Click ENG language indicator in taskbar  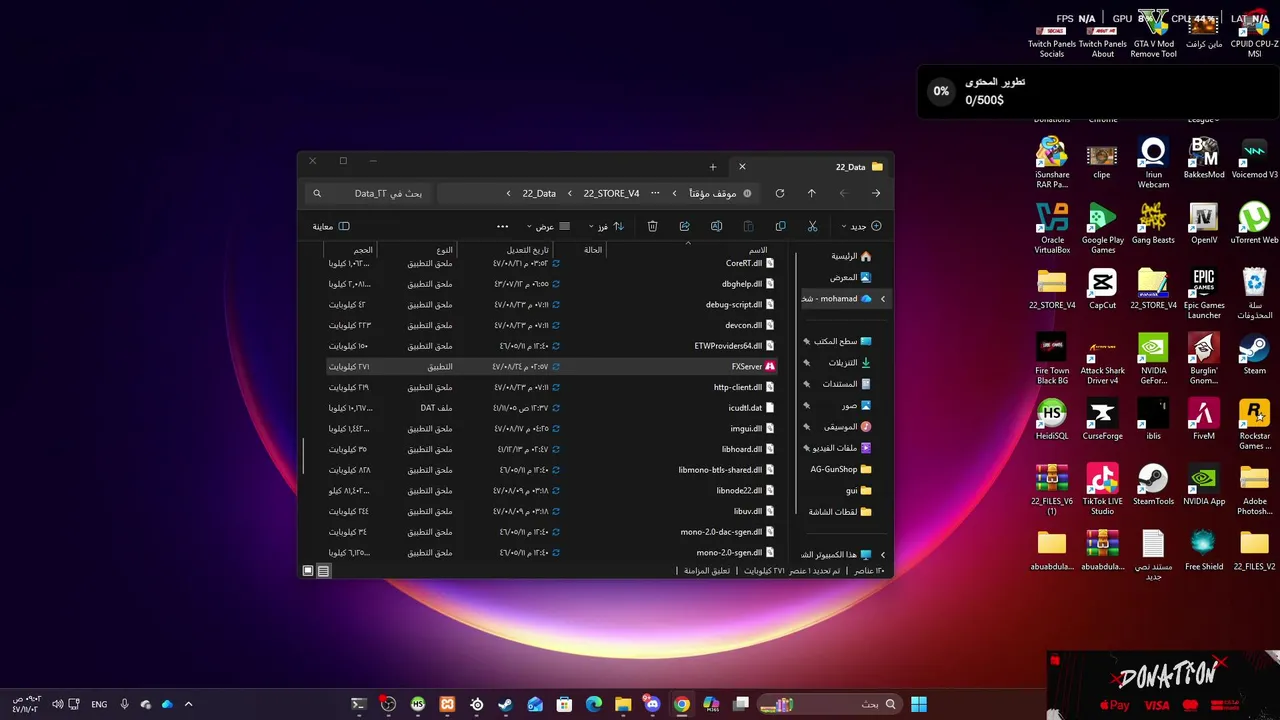coord(99,704)
